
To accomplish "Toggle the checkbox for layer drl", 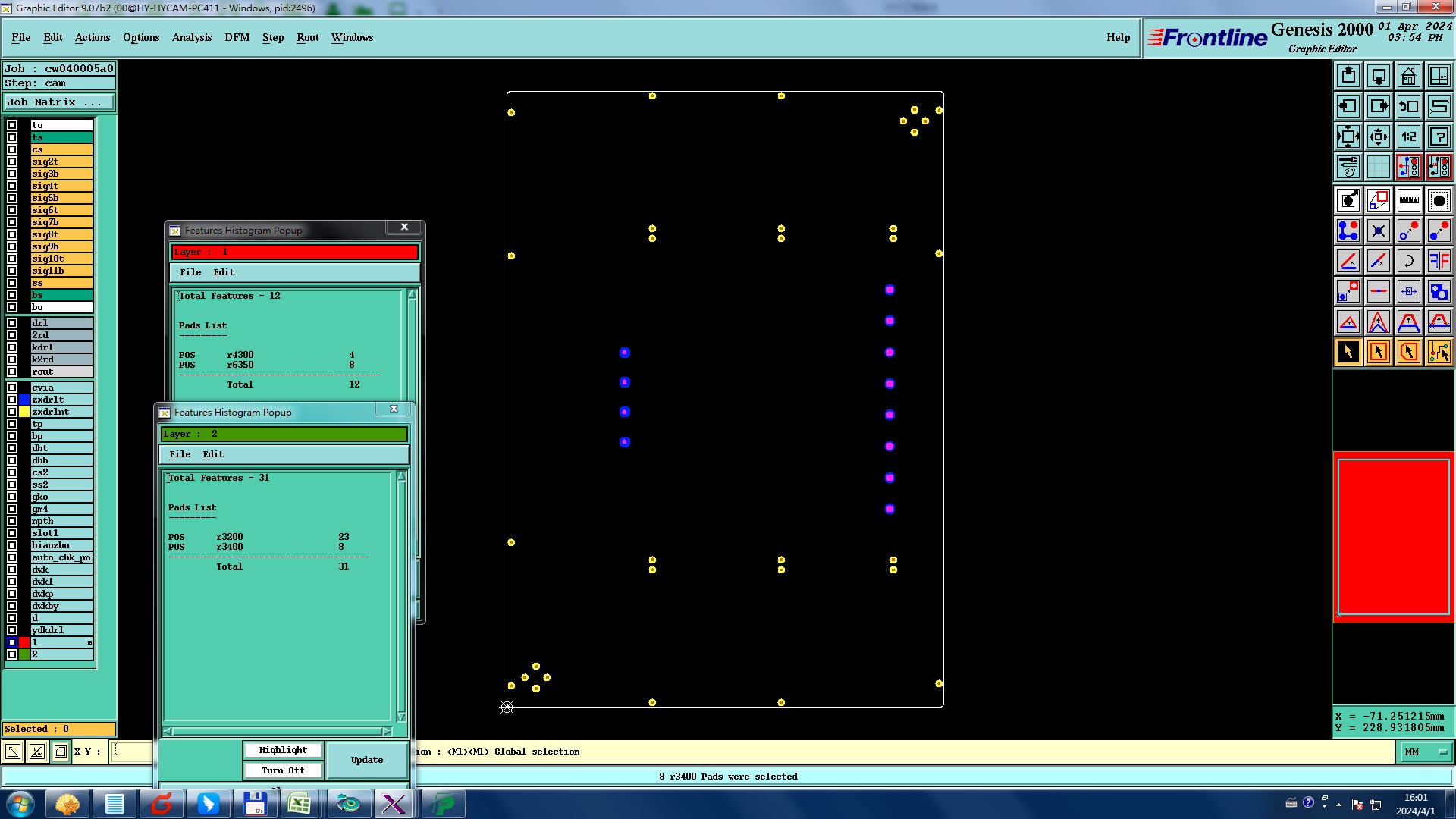I will coord(12,323).
